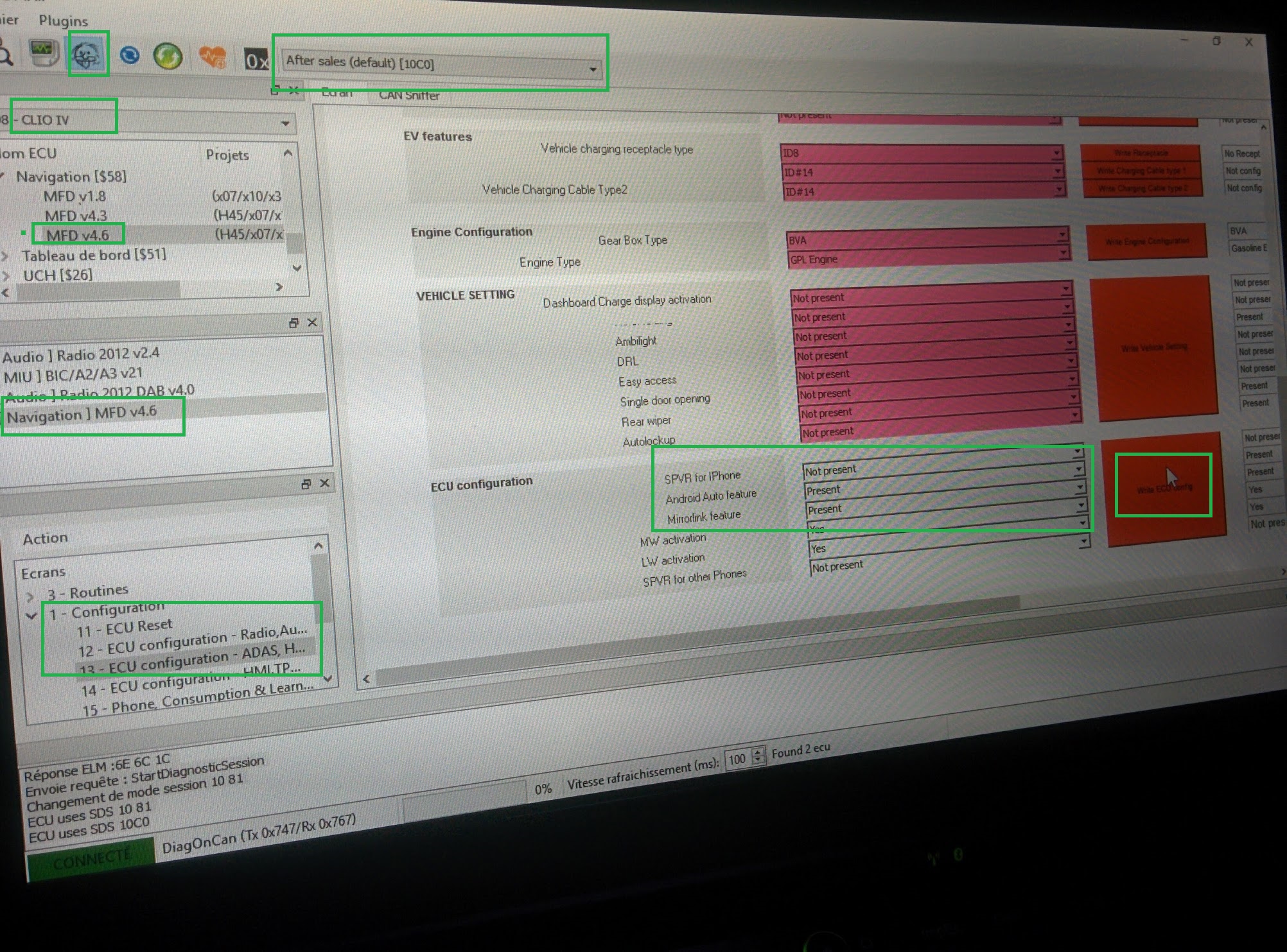Open 13 - ECU configuration ADAS screen

coord(193,661)
